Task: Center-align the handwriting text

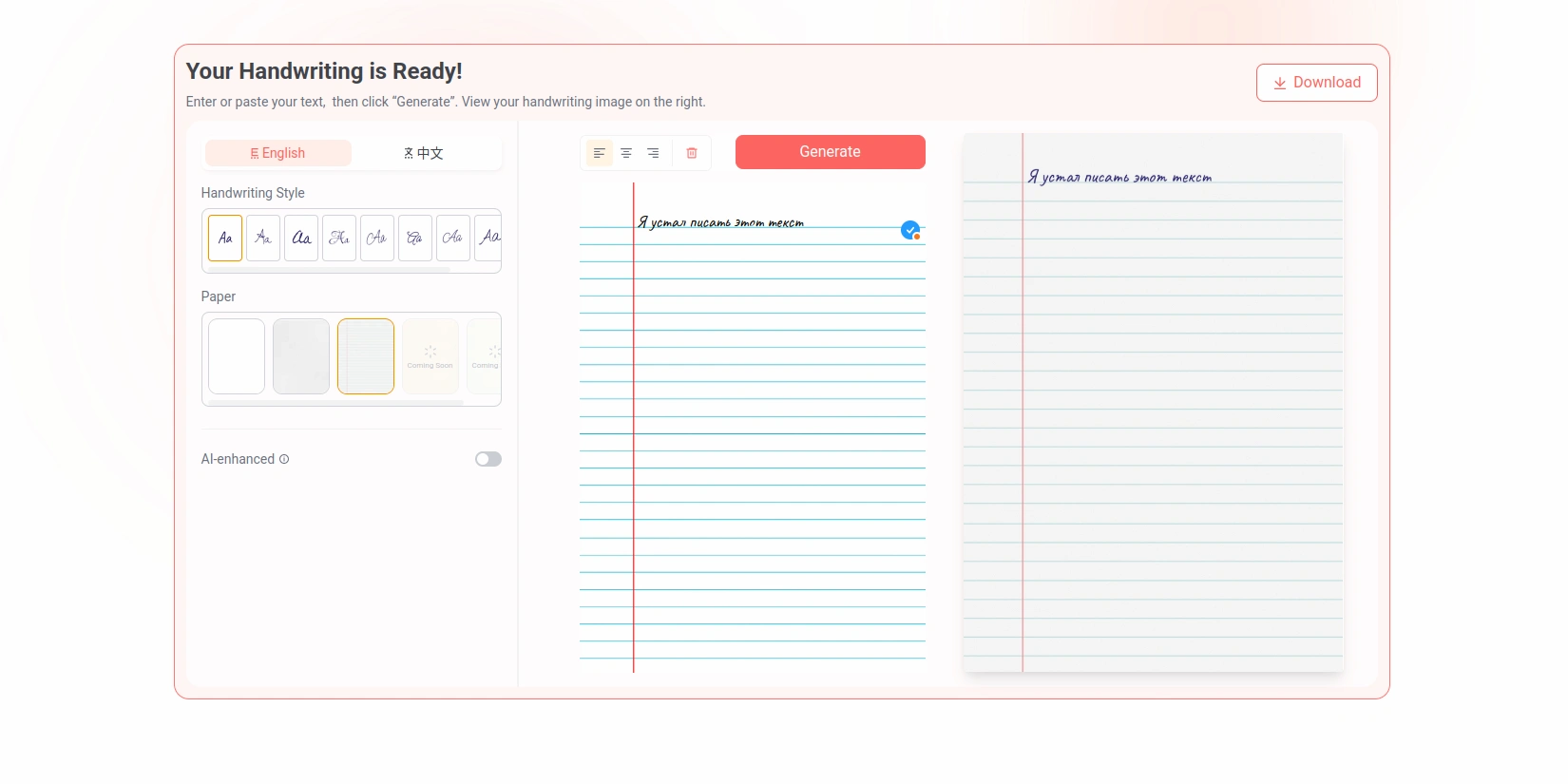Action: 626,153
